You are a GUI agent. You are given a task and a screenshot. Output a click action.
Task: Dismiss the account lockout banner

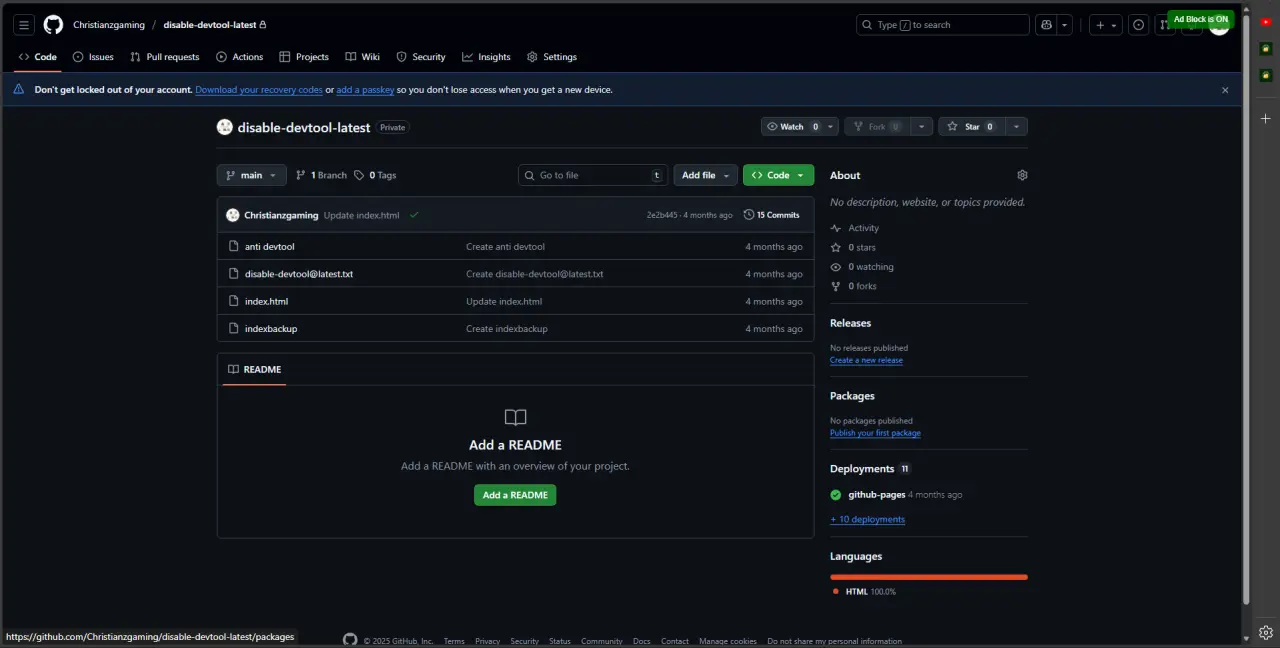click(x=1225, y=90)
